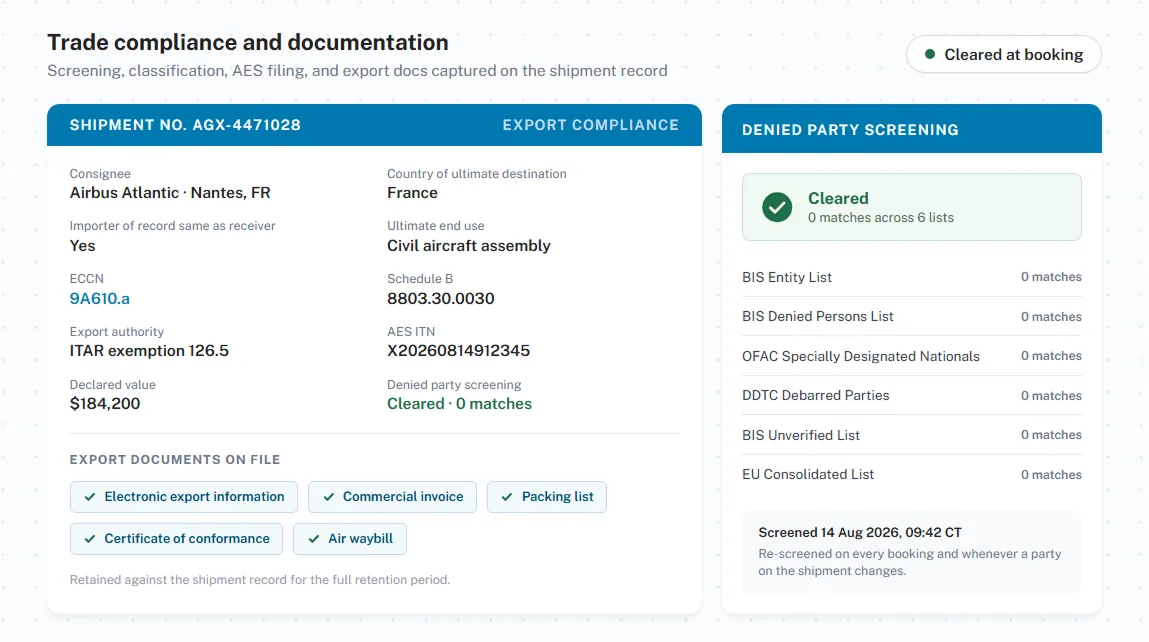Screen dimensions: 1149x642
Task: Click the checkmark on Air waybill chip
Action: tap(314, 539)
